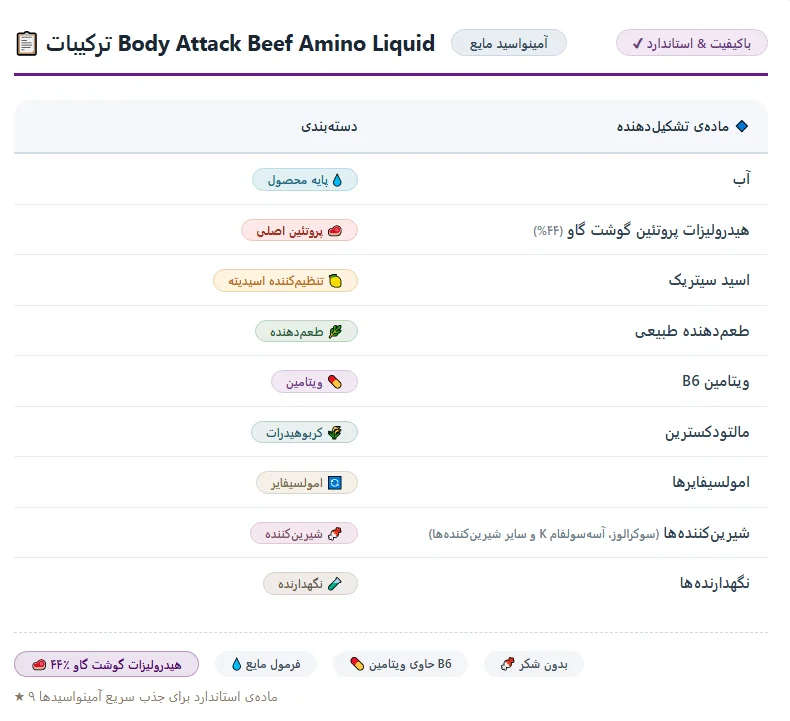Click the clipboard icon beside the title
Screen dimensions: 790x721
[x=26, y=44]
